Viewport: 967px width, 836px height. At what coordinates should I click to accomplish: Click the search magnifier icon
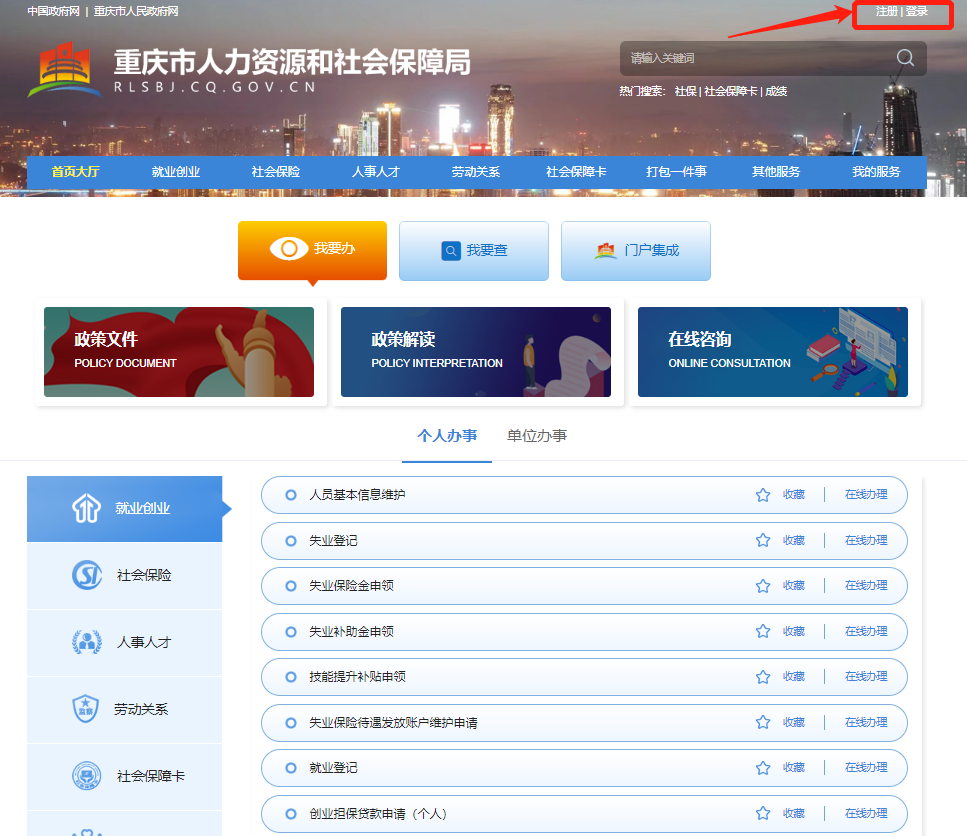click(x=905, y=58)
